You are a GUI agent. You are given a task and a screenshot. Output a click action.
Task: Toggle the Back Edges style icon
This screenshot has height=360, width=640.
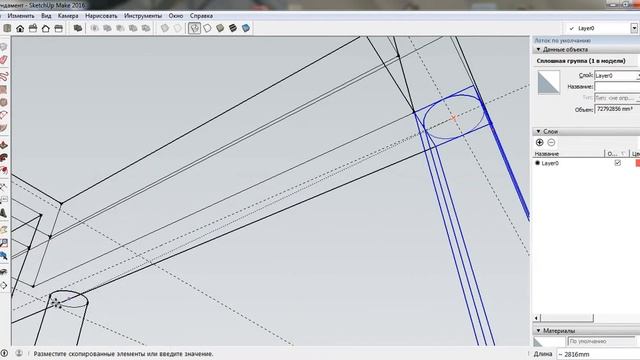coord(178,28)
